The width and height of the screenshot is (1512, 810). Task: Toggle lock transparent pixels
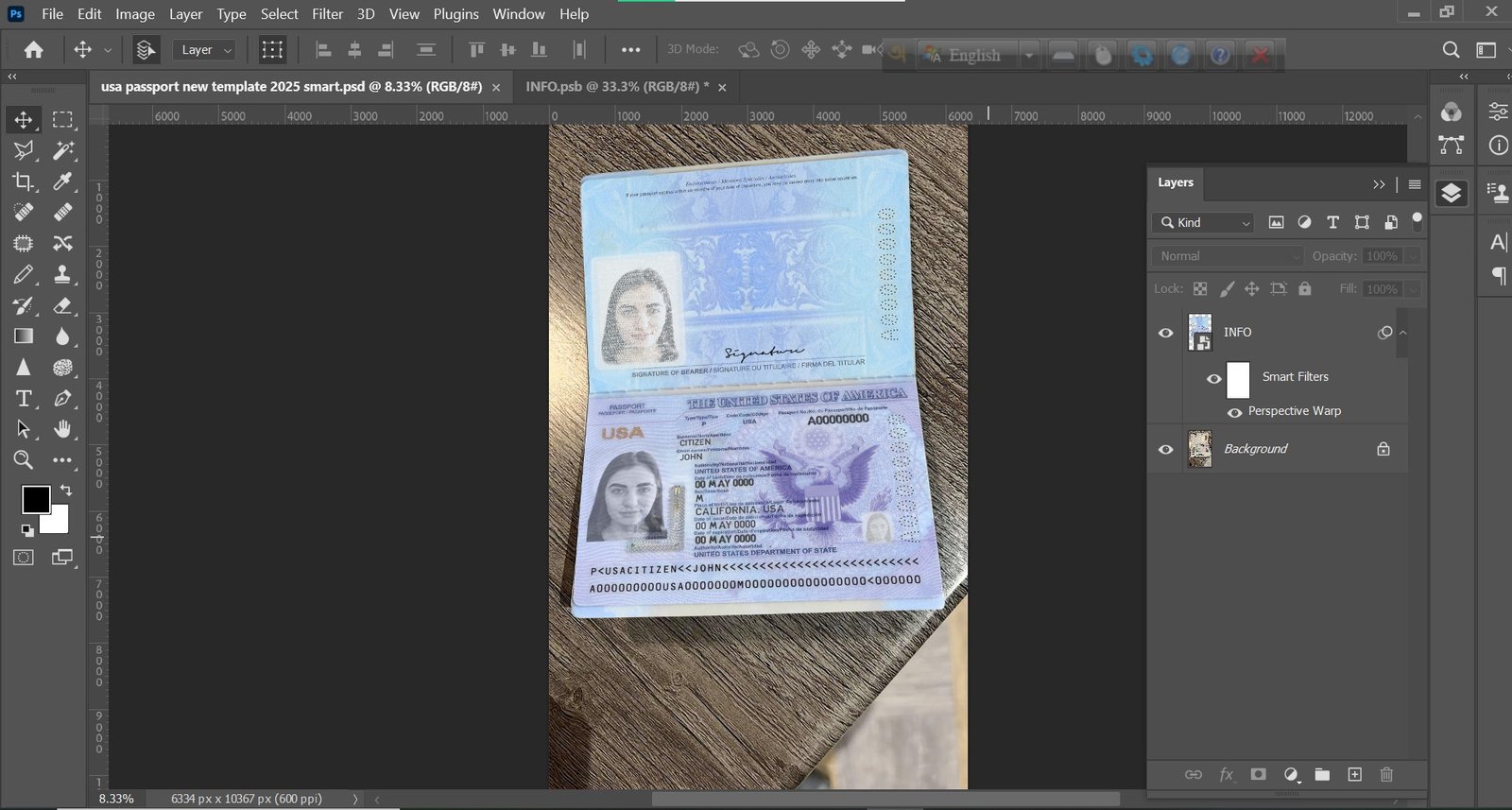(x=1200, y=289)
